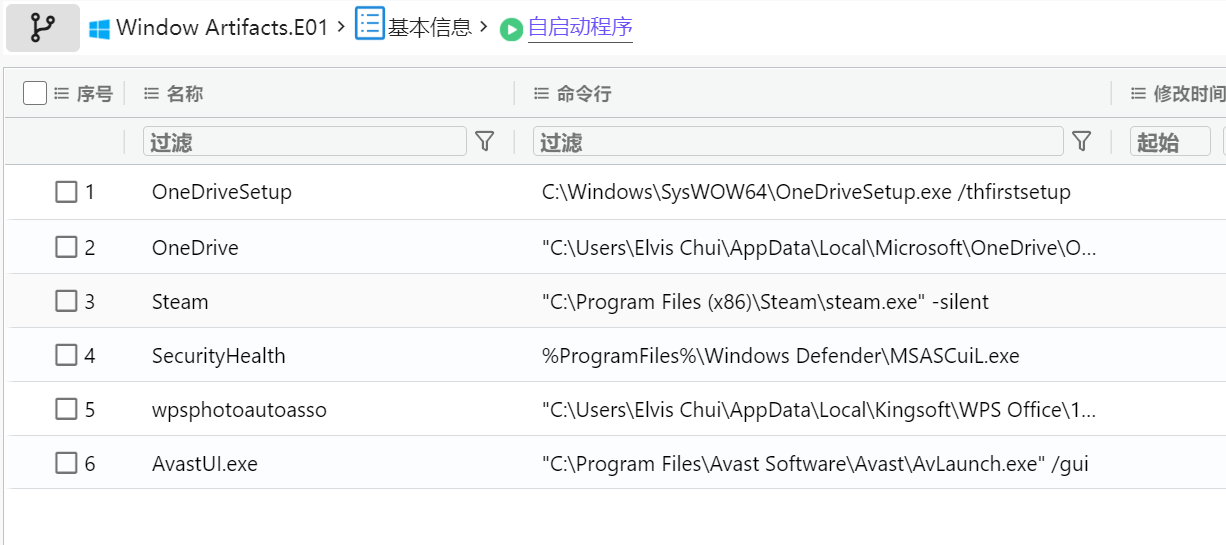
Task: Click the Windows Defender MSASCuiL.exe command line
Action: 780,355
